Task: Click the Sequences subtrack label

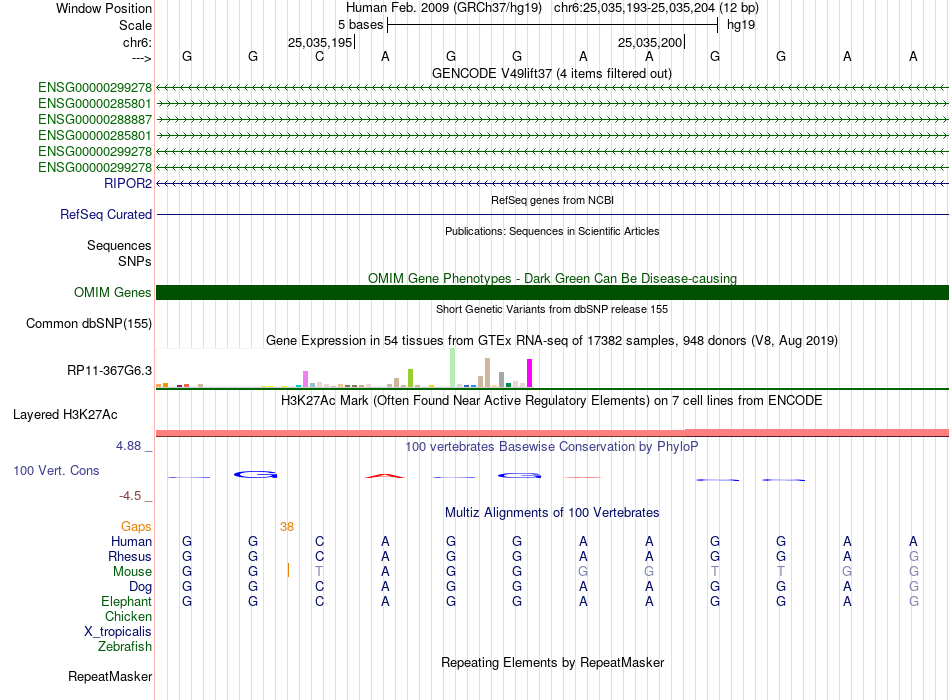Action: pyautogui.click(x=119, y=245)
